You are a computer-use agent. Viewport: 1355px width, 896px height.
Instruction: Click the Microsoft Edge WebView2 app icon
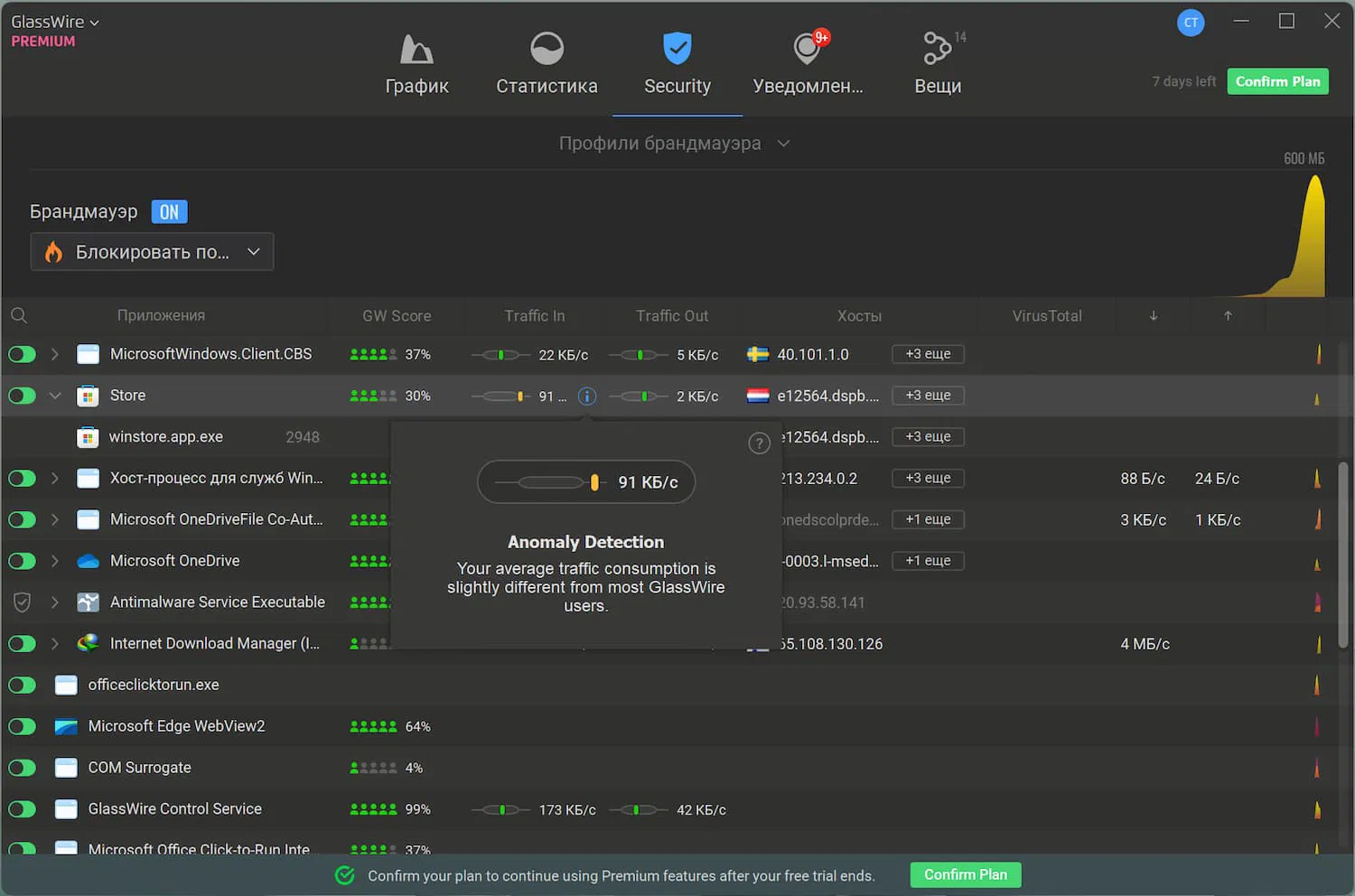[66, 726]
